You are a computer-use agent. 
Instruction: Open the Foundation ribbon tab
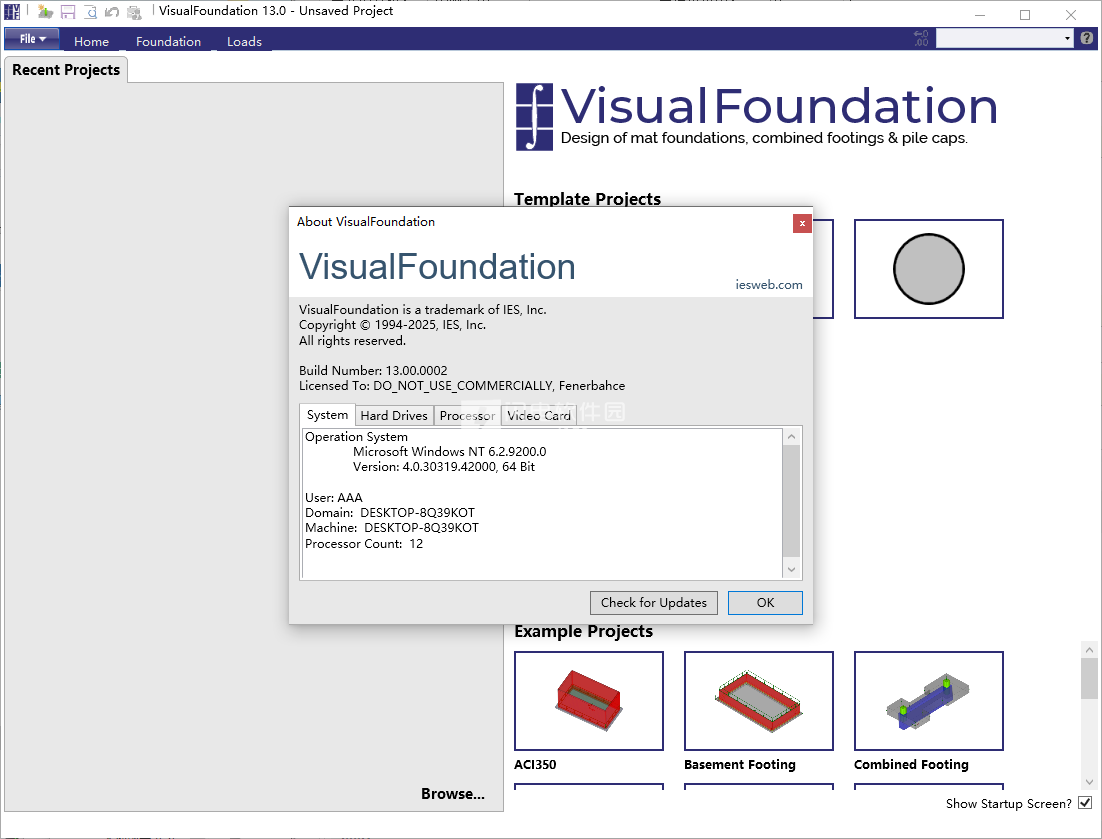tap(168, 41)
